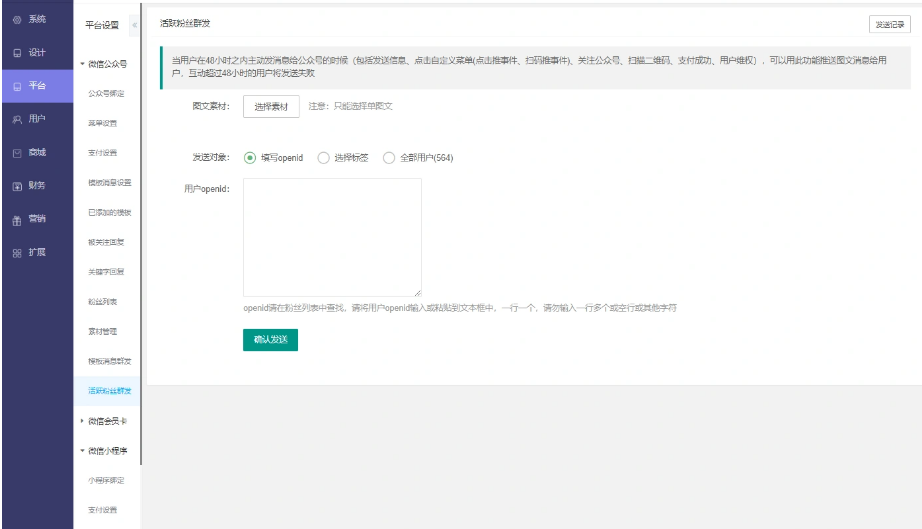Go to 商城 shop icon
Viewport: 922px width, 529px height.
coord(16,153)
